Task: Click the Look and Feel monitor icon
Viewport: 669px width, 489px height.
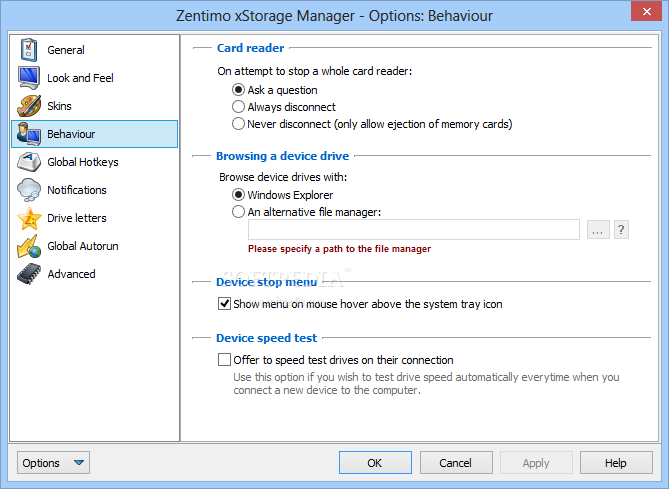Action: coord(29,78)
